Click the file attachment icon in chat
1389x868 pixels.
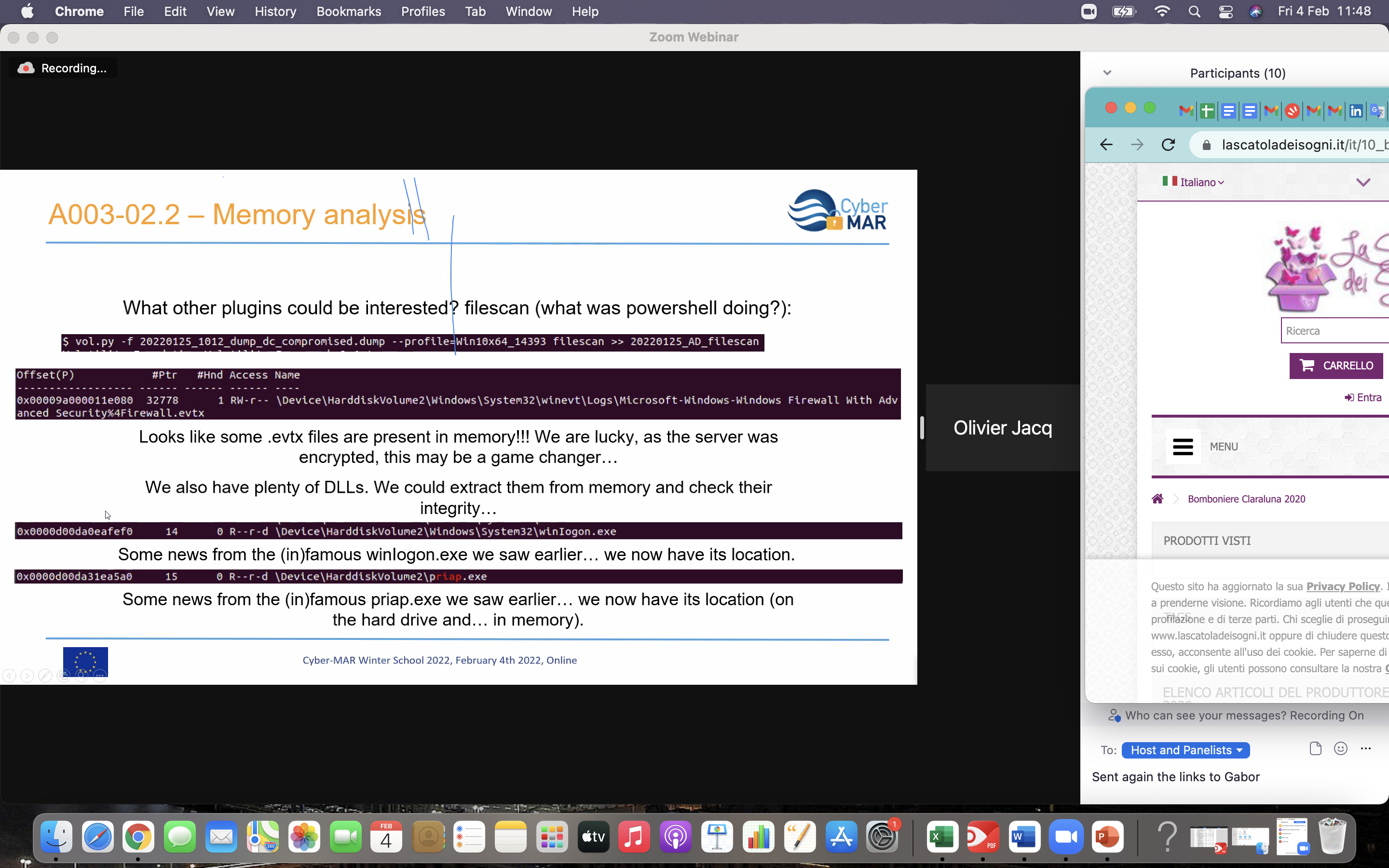click(x=1315, y=748)
